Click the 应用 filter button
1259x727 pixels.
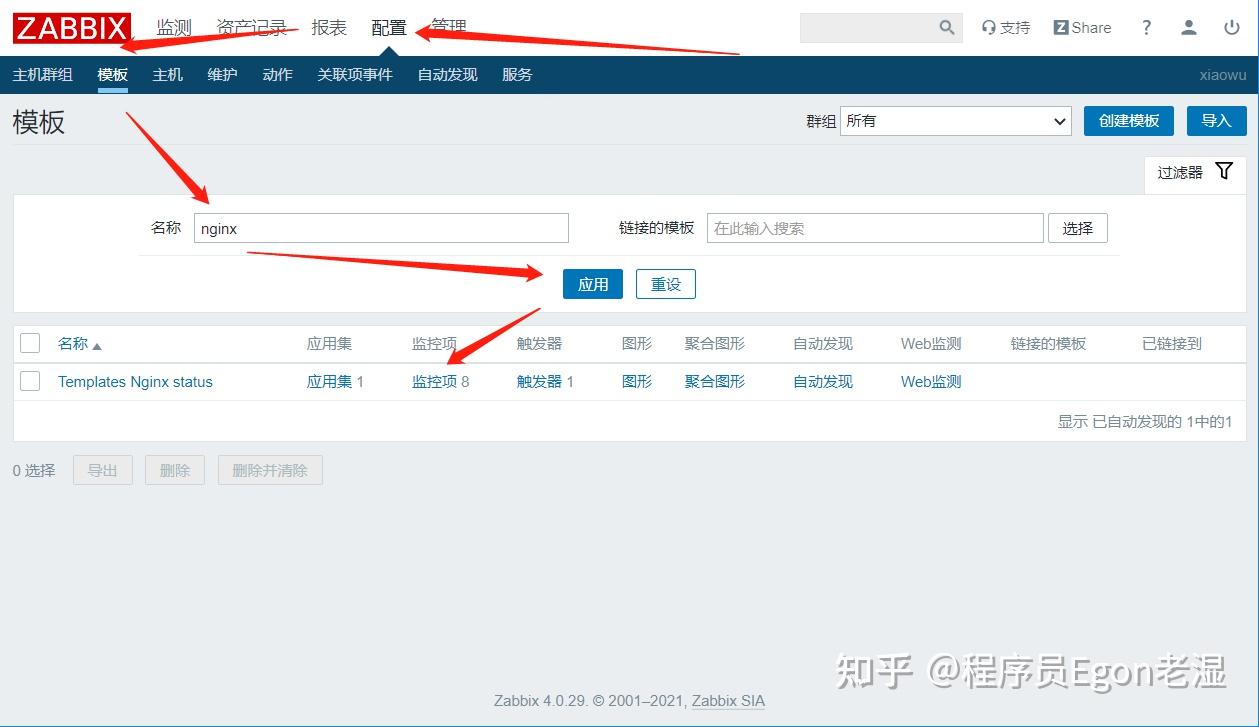coord(593,284)
